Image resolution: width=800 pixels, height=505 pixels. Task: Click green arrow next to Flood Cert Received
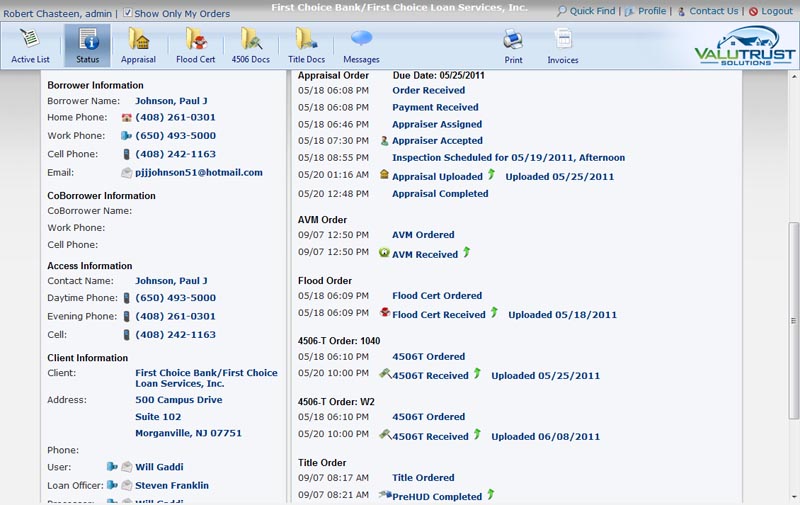(494, 313)
